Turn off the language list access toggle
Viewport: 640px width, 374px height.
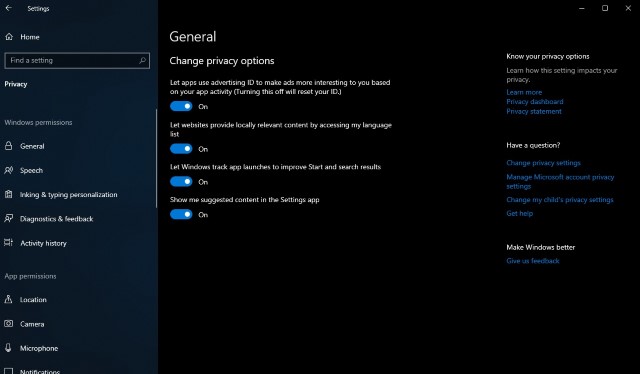181,149
